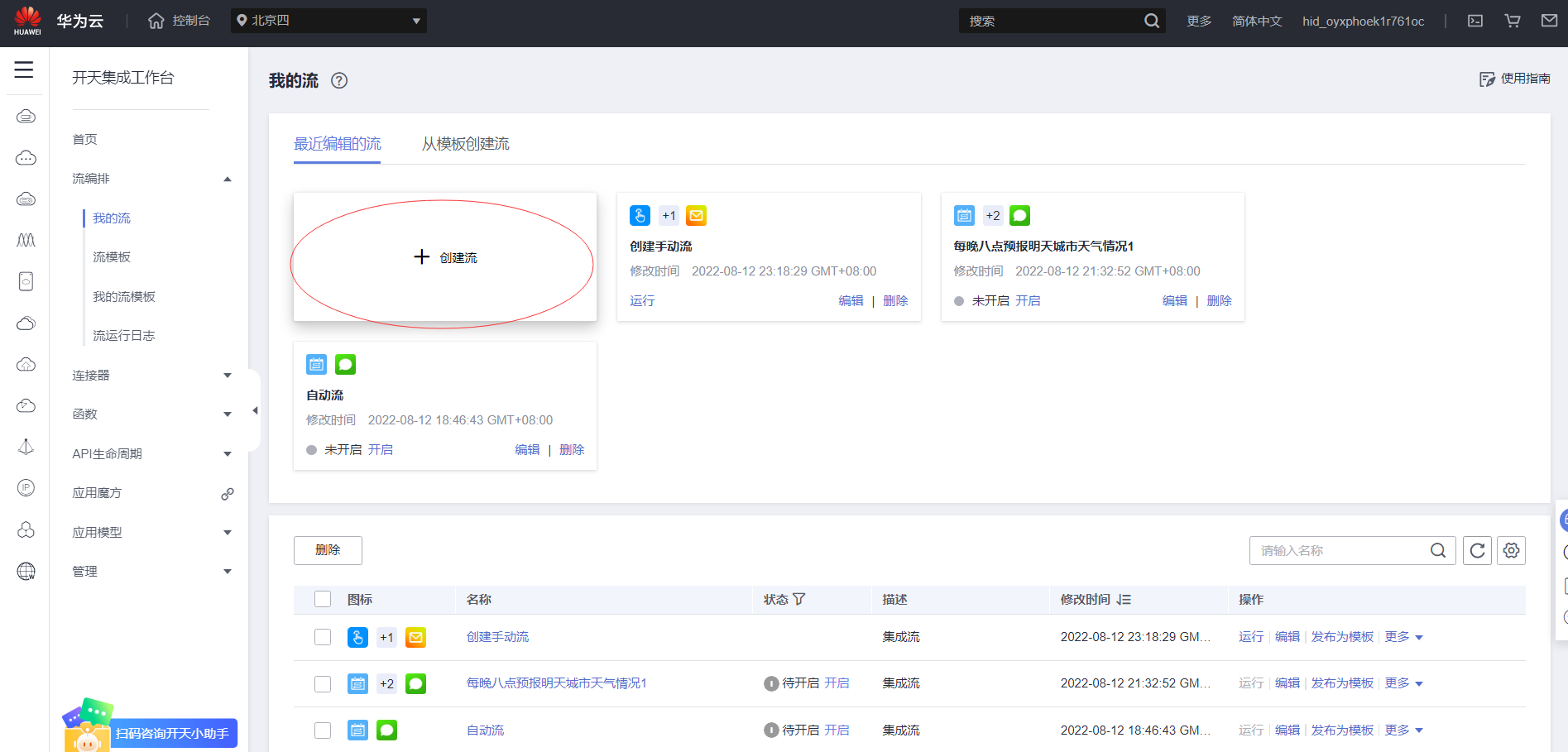Filter by 状态 using funnel icon
Viewport: 1568px width, 752px height.
point(798,599)
